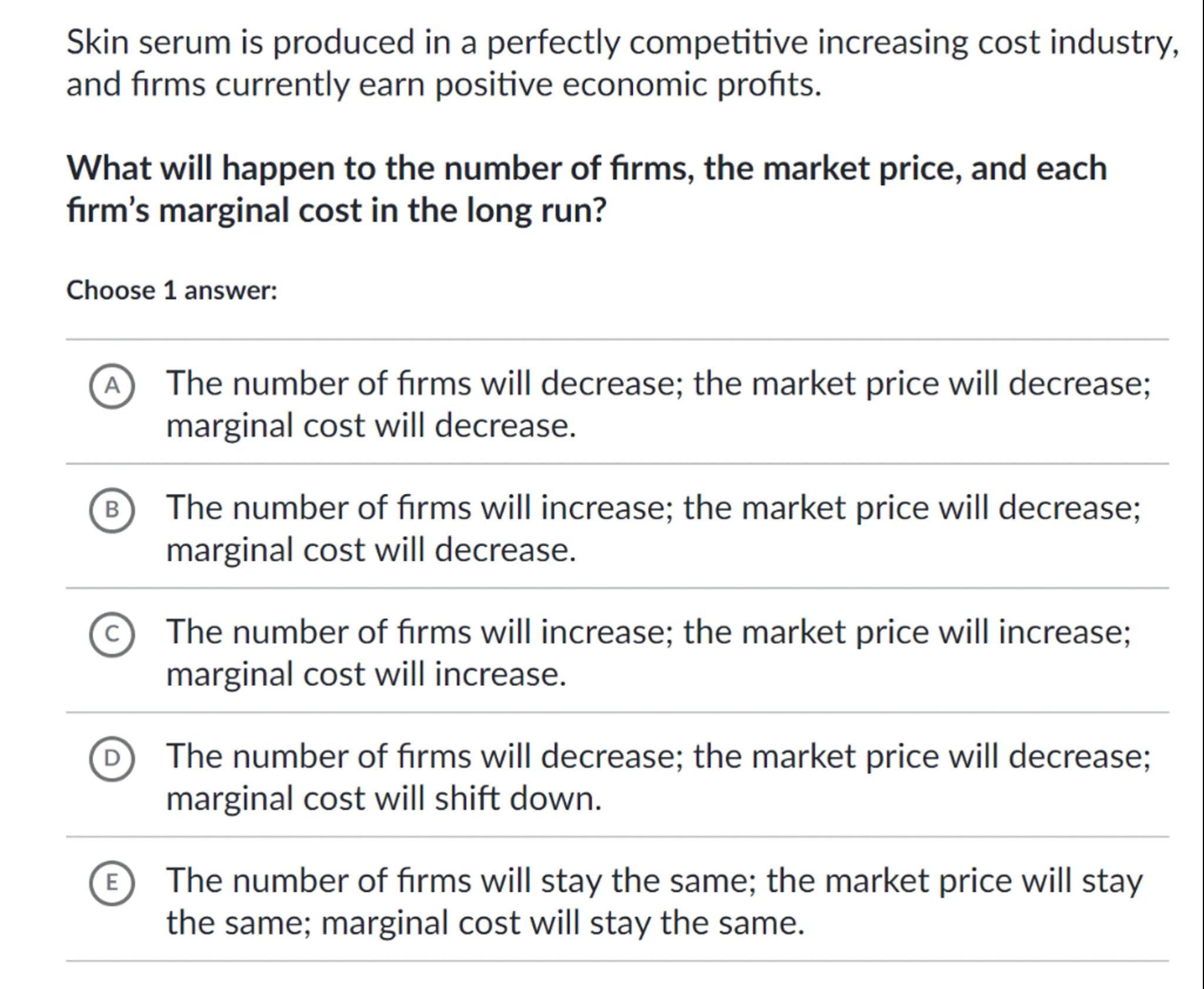Click option A's first line about firms decreasing
The image size is (1204, 989).
click(x=658, y=383)
